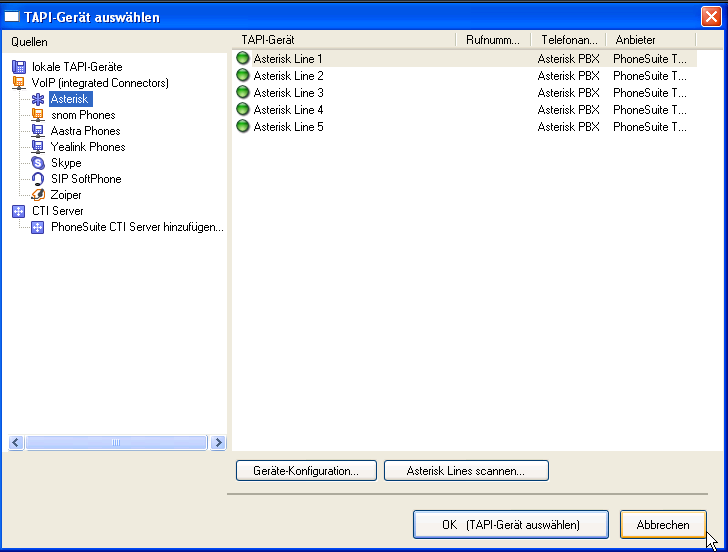
Task: Select the Yealink Phones icon
Action: pyautogui.click(x=38, y=147)
